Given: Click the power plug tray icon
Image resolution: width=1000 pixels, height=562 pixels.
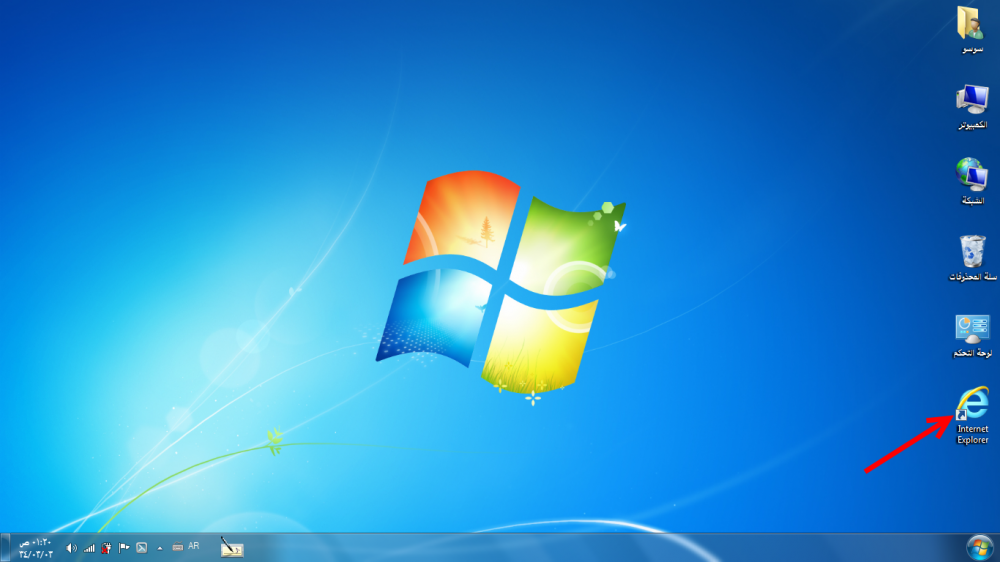Looking at the screenshot, I should tap(106, 548).
